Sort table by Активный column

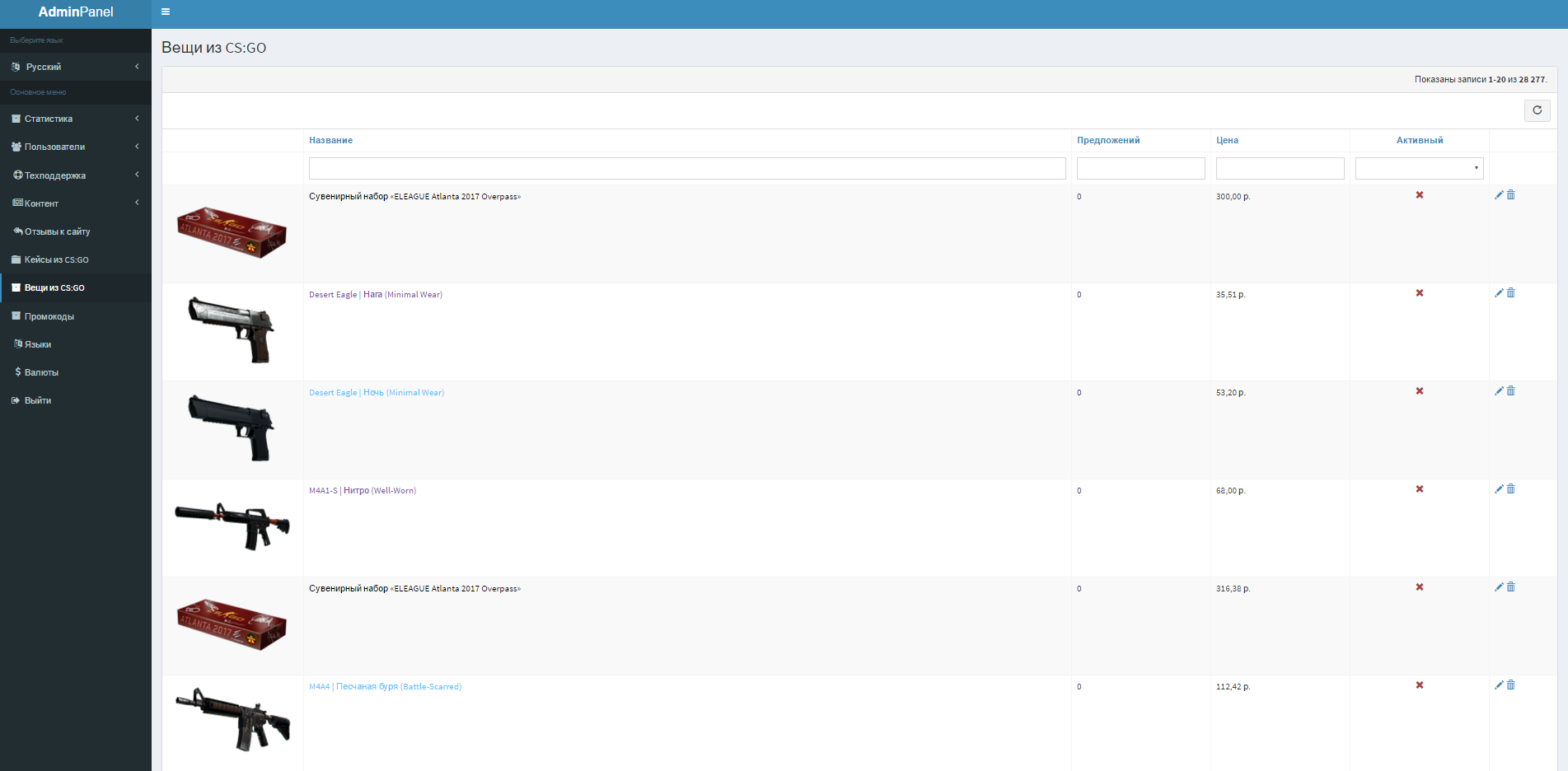[1420, 140]
